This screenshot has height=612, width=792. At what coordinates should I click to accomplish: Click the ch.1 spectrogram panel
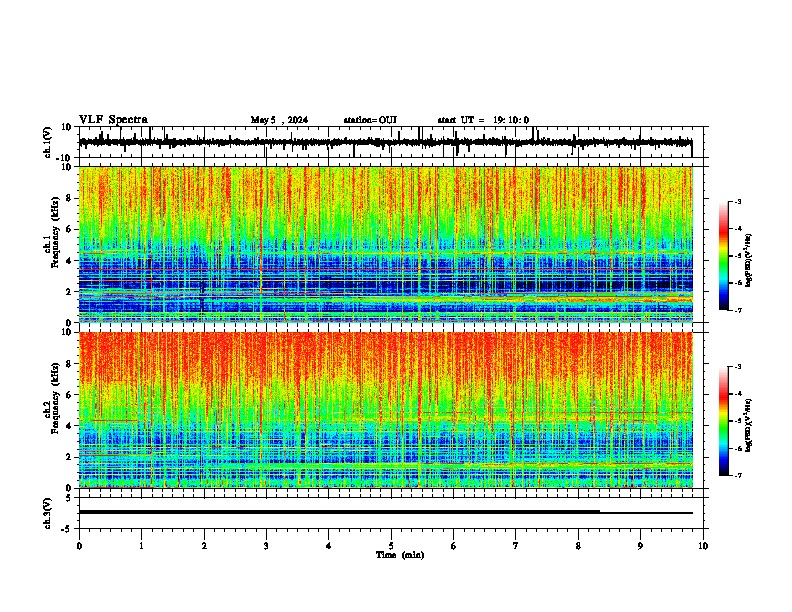(386, 244)
